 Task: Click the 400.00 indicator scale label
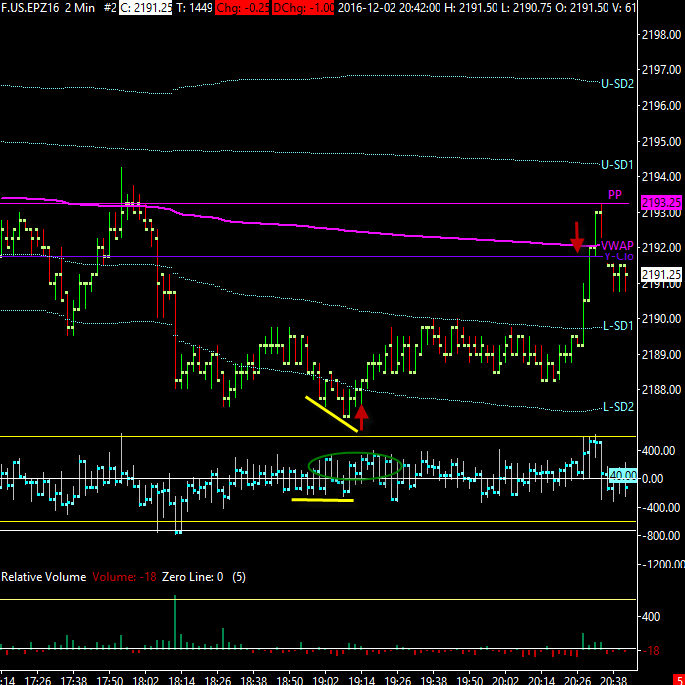pyautogui.click(x=660, y=450)
